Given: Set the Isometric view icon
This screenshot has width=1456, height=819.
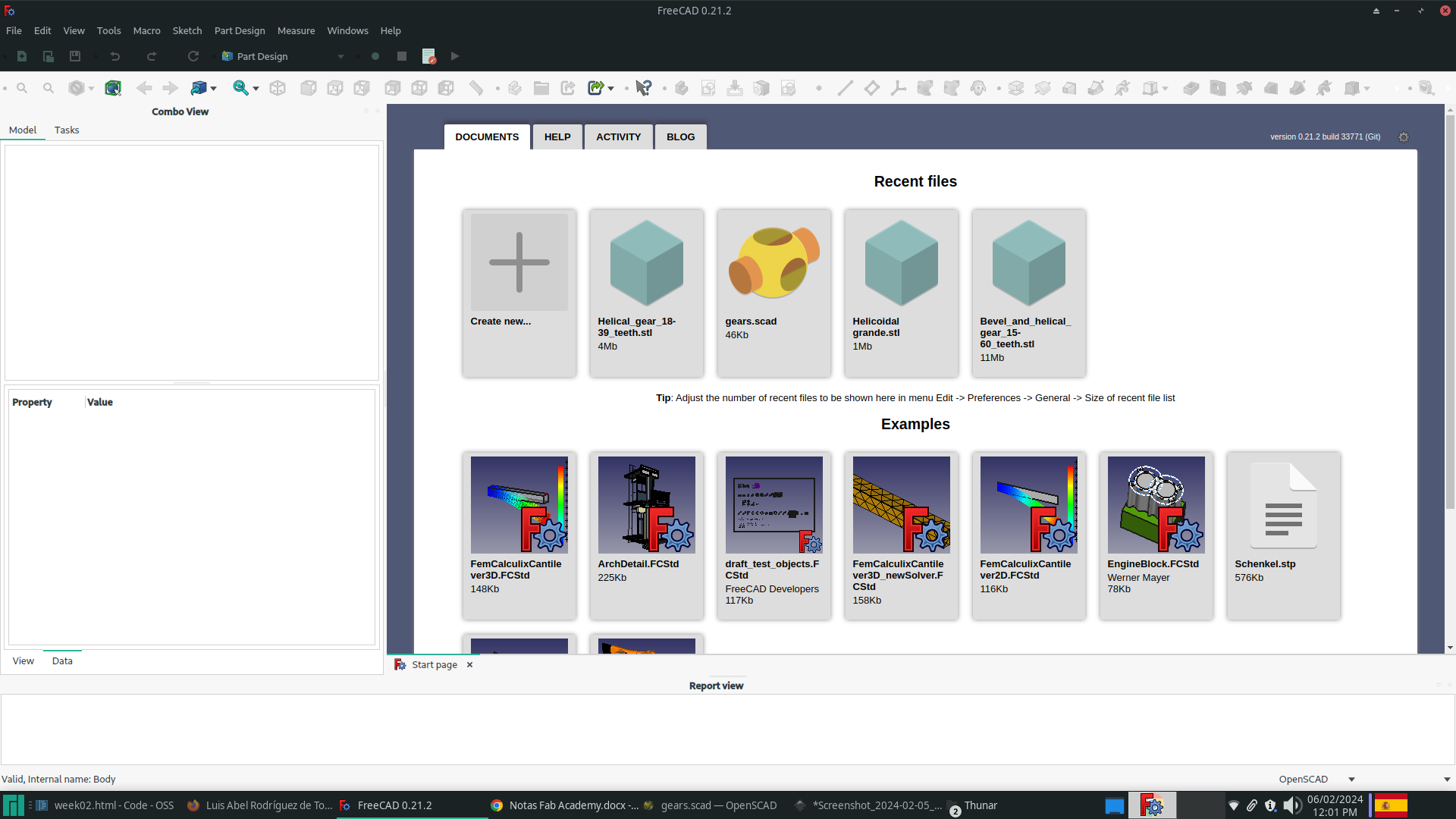Looking at the screenshot, I should coord(278,88).
